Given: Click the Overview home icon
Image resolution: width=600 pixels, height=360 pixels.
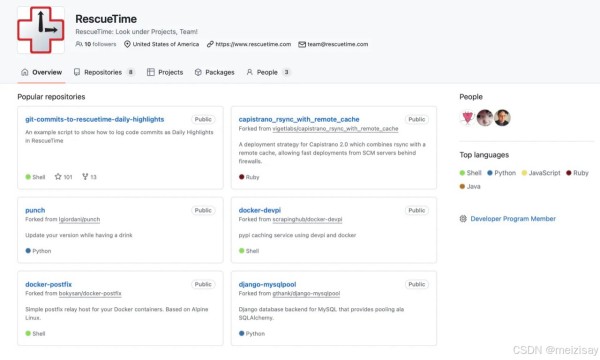Looking at the screenshot, I should pyautogui.click(x=25, y=72).
